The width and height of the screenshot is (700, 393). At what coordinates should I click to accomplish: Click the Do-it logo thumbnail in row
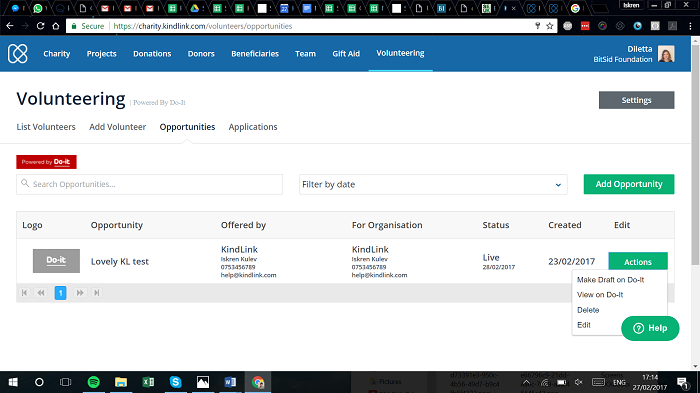tap(56, 261)
